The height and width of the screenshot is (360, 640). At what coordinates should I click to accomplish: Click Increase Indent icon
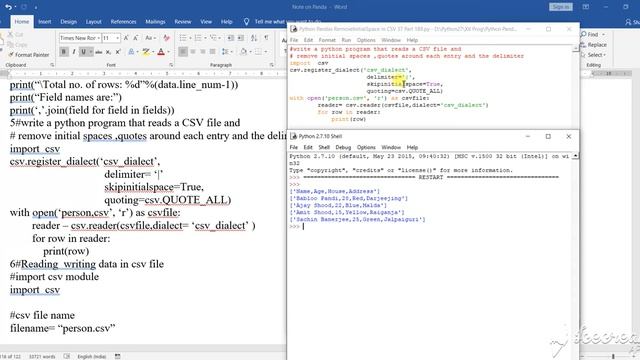[x=241, y=38]
